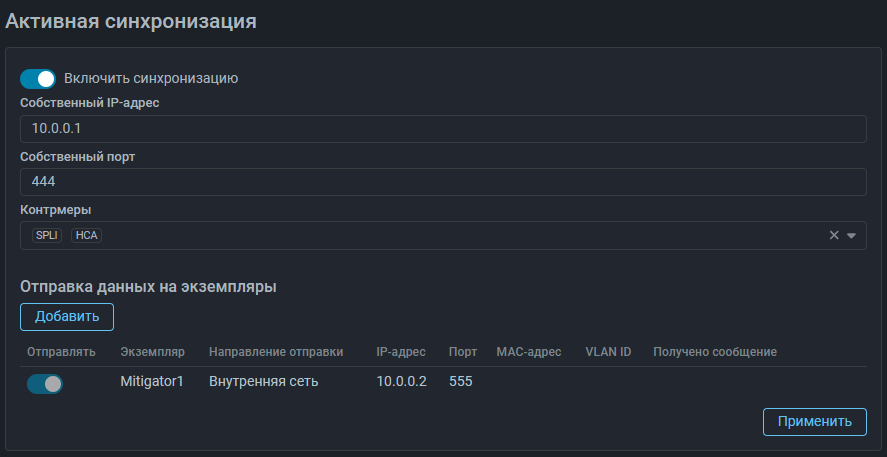Click the Собственный IP-адрес input field
Viewport: 887px width, 457px height.
coord(443,129)
